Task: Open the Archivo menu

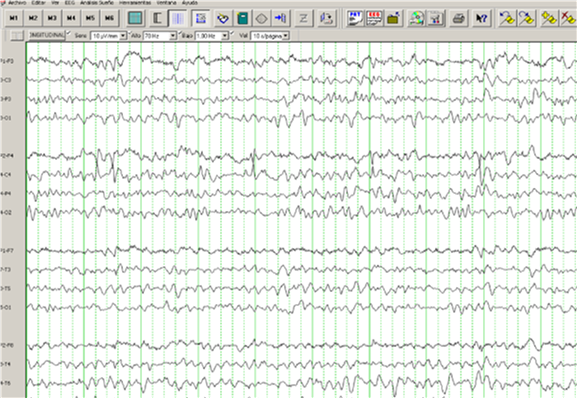Action: [17, 3]
